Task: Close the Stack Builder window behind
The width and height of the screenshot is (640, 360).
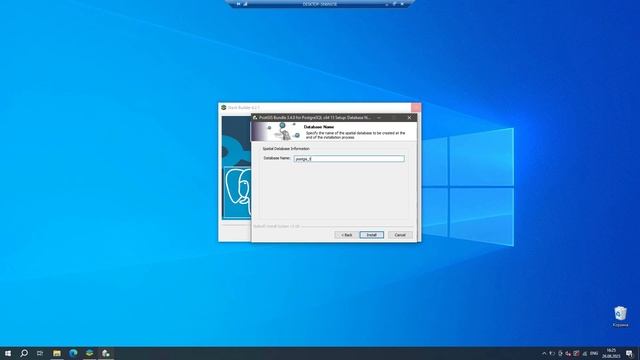Action: (416, 107)
